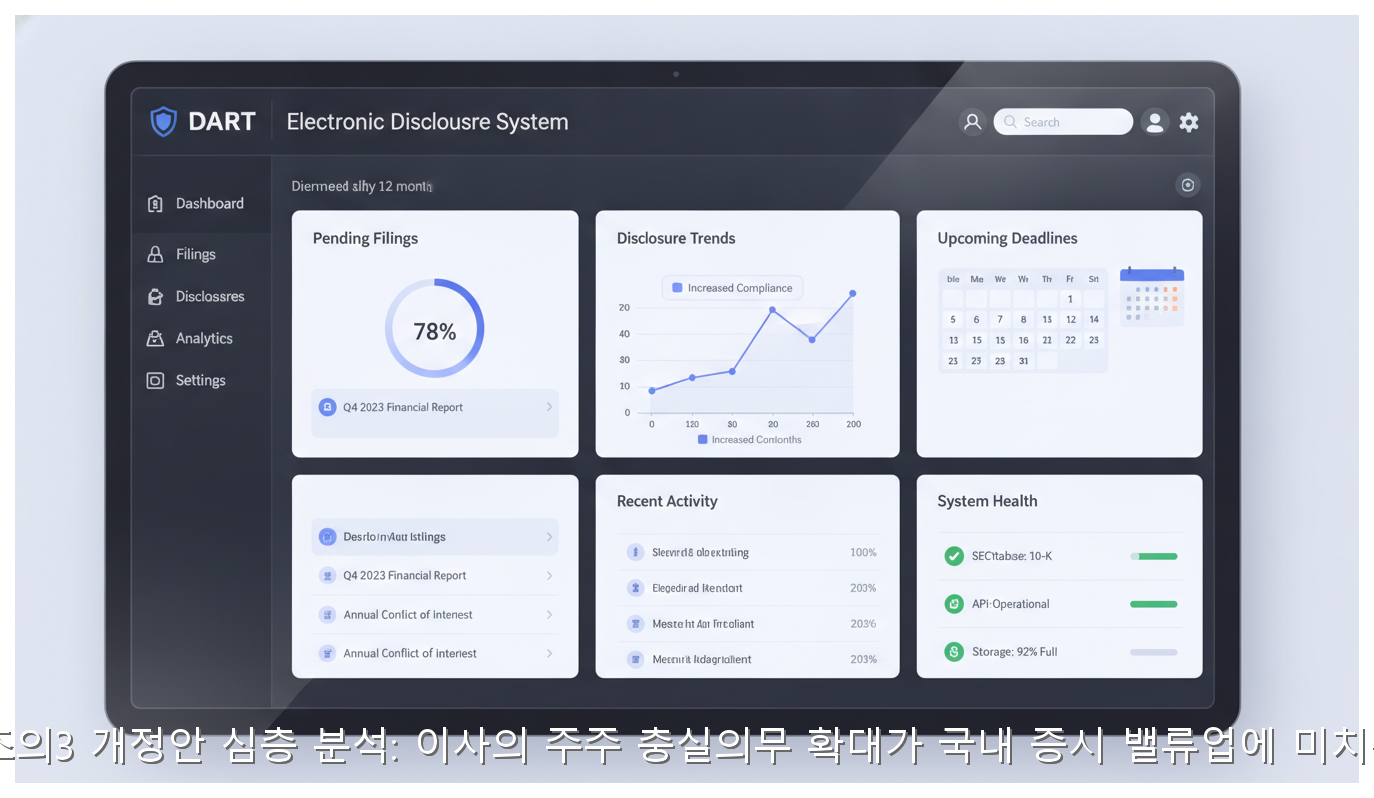Select calendar date 31

pyautogui.click(x=1023, y=361)
